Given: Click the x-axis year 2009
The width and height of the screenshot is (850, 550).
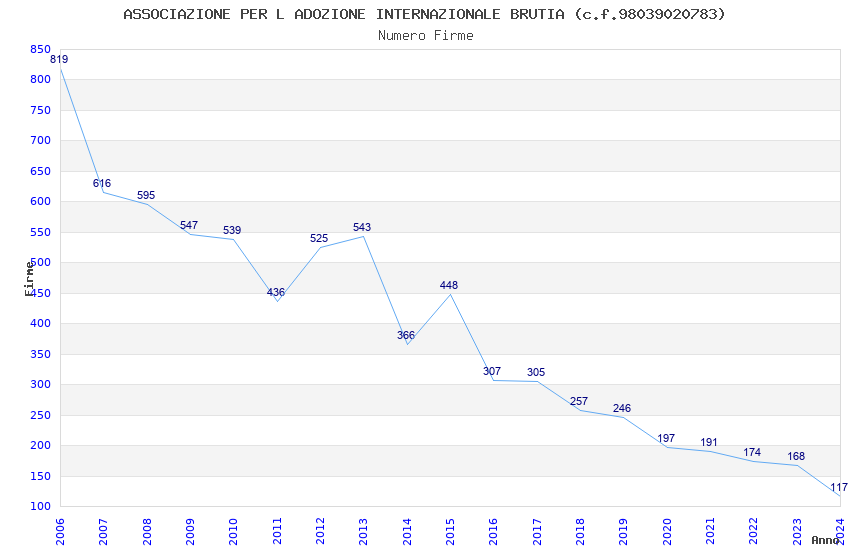Looking at the screenshot, I should [x=190, y=531].
